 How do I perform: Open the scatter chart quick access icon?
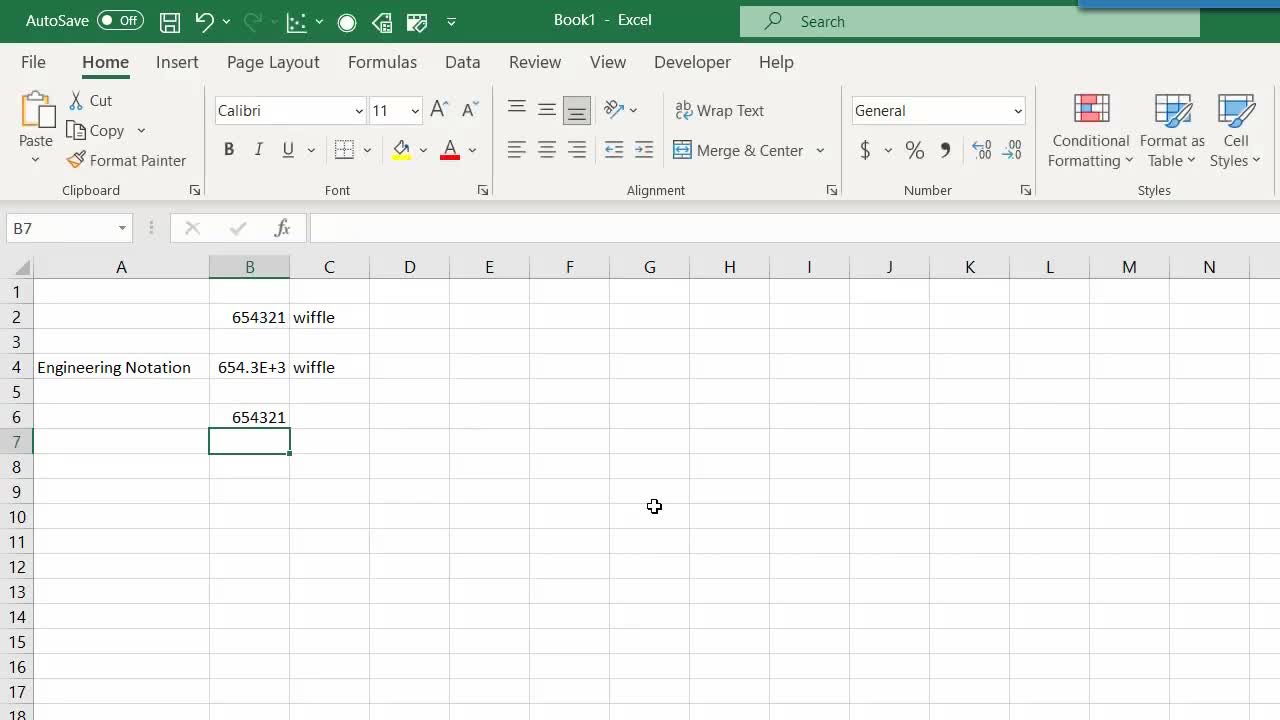click(296, 21)
